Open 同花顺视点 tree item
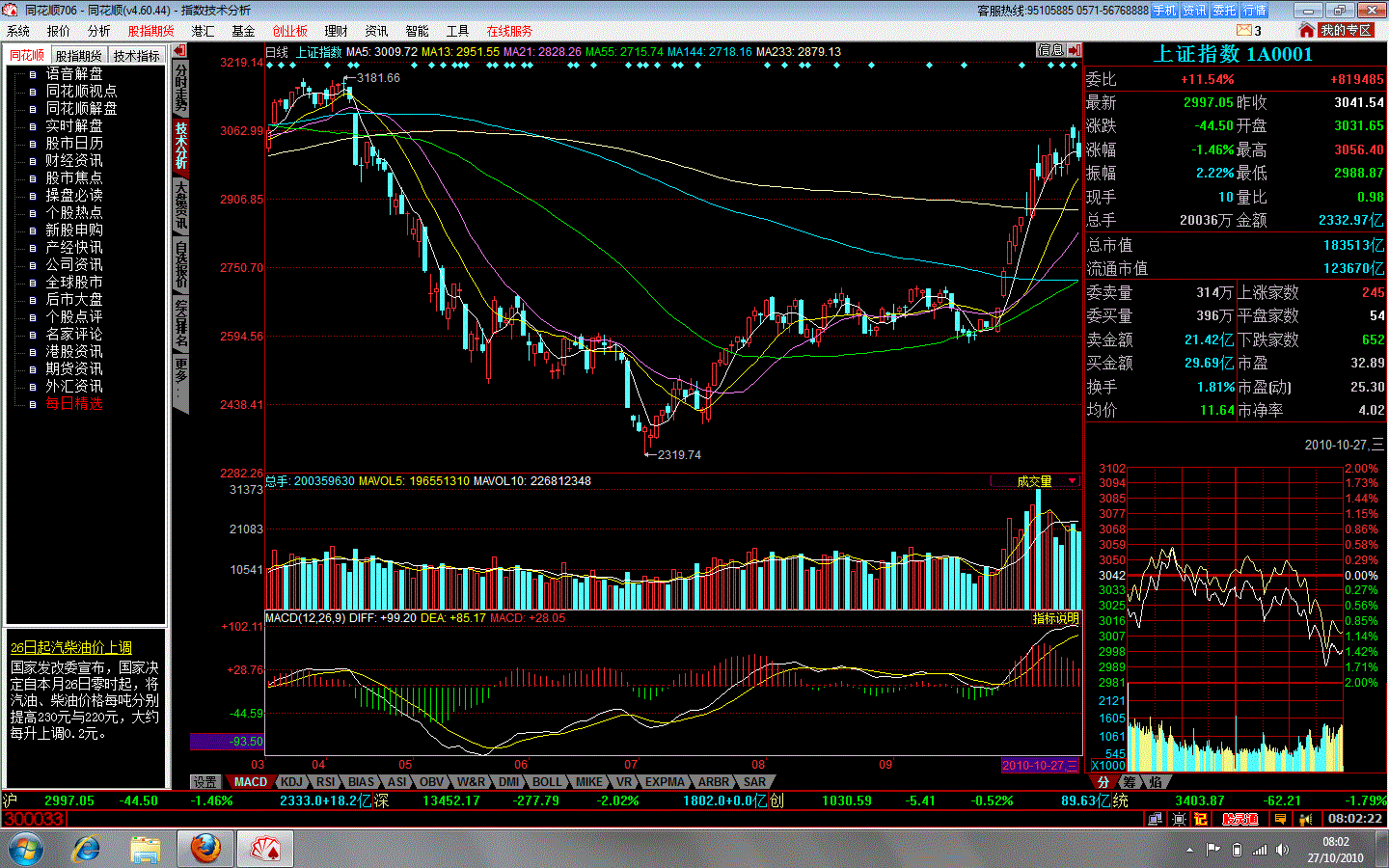The height and width of the screenshot is (868, 1389). tap(81, 91)
